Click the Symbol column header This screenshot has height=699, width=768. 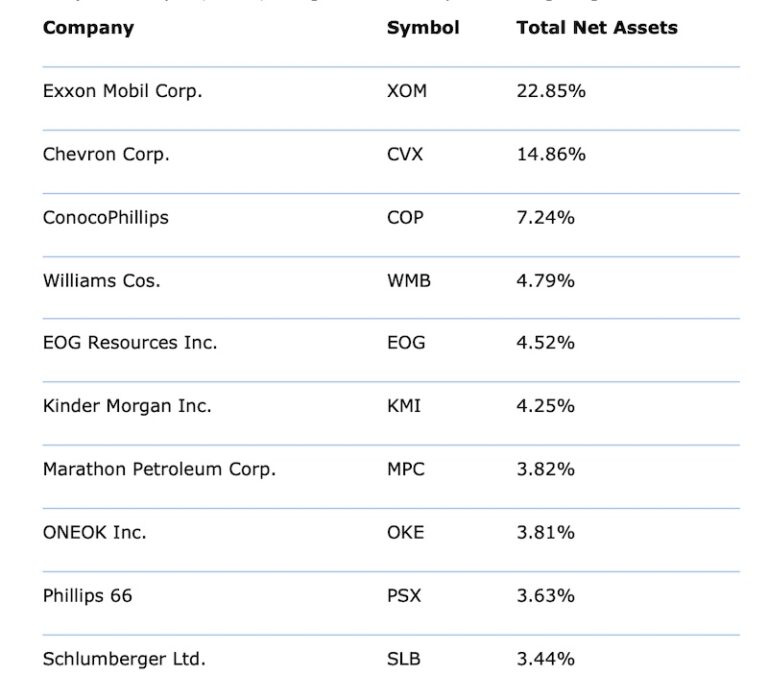coord(423,28)
